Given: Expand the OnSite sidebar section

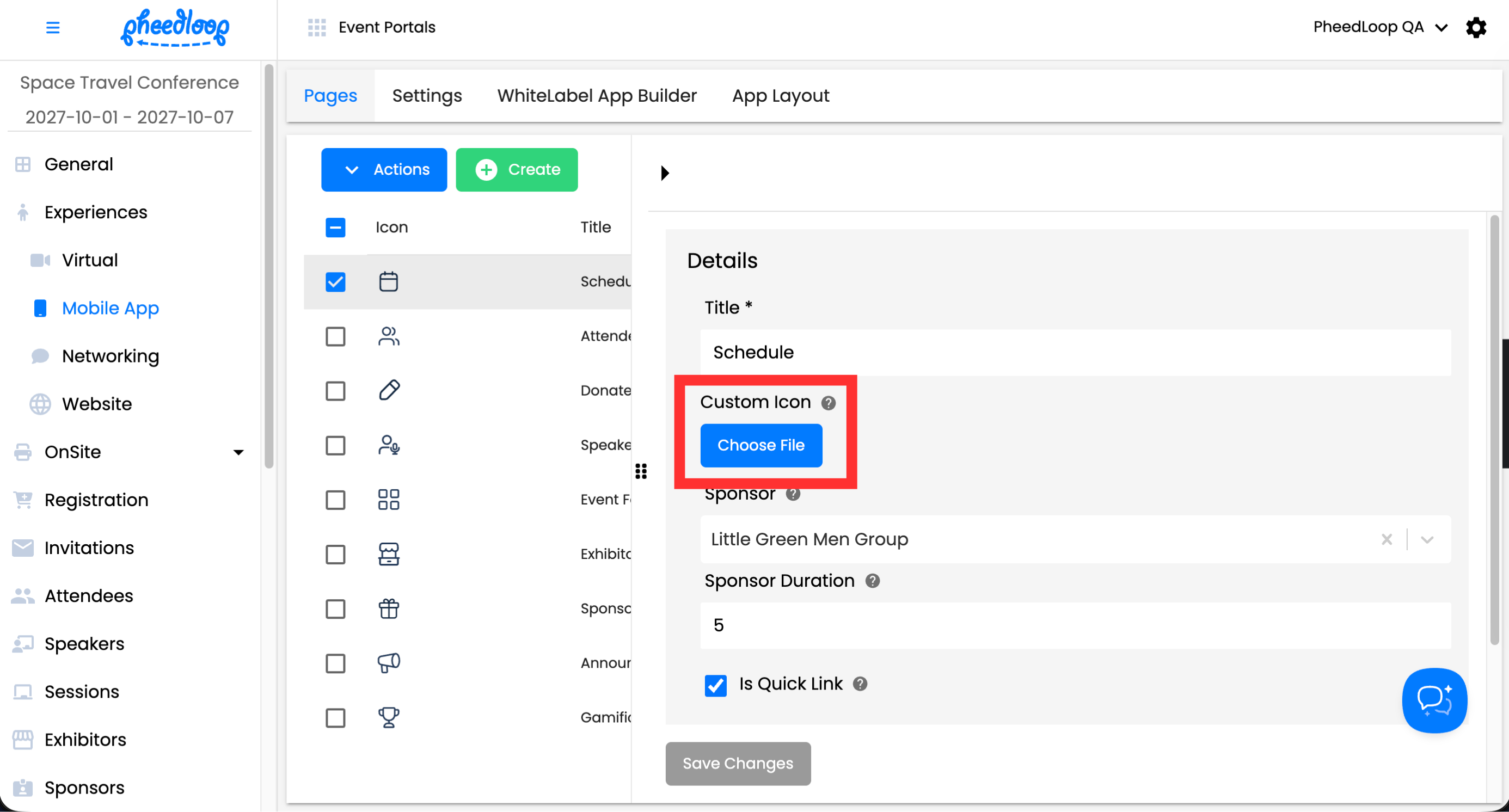Looking at the screenshot, I should (238, 452).
